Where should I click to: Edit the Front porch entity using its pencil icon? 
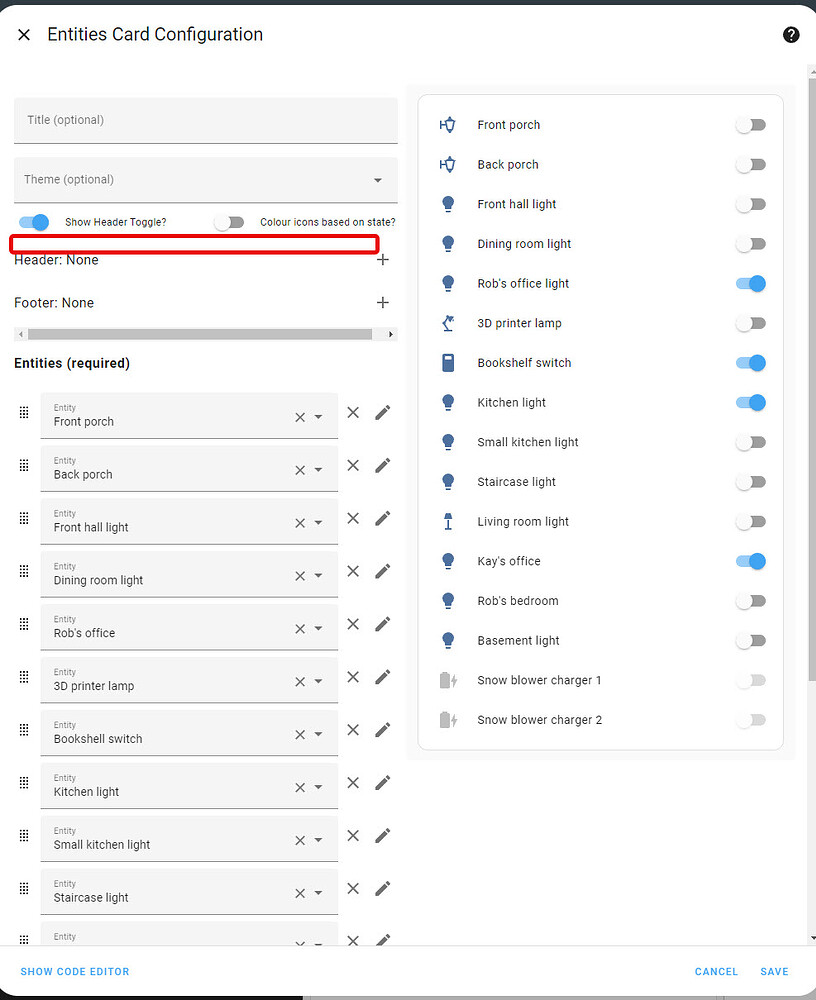[383, 412]
